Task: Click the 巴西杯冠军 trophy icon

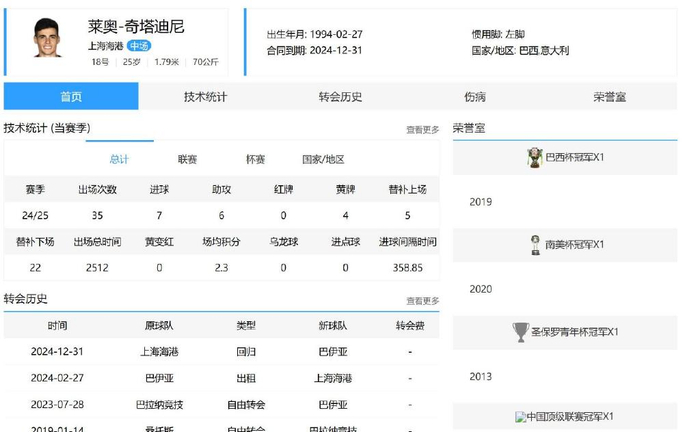Action: tap(534, 158)
